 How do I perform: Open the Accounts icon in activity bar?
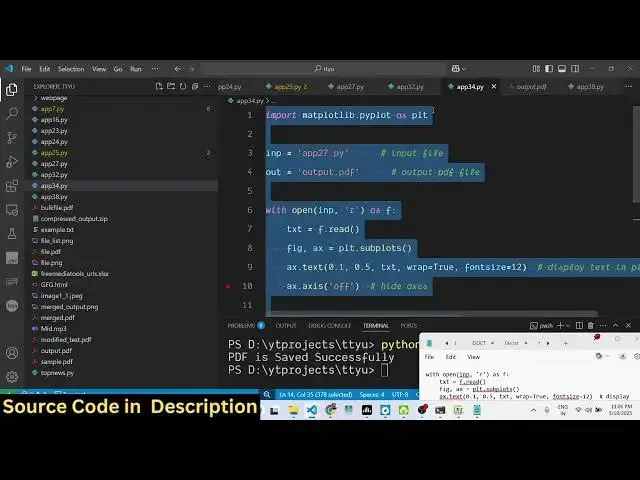(x=12, y=353)
